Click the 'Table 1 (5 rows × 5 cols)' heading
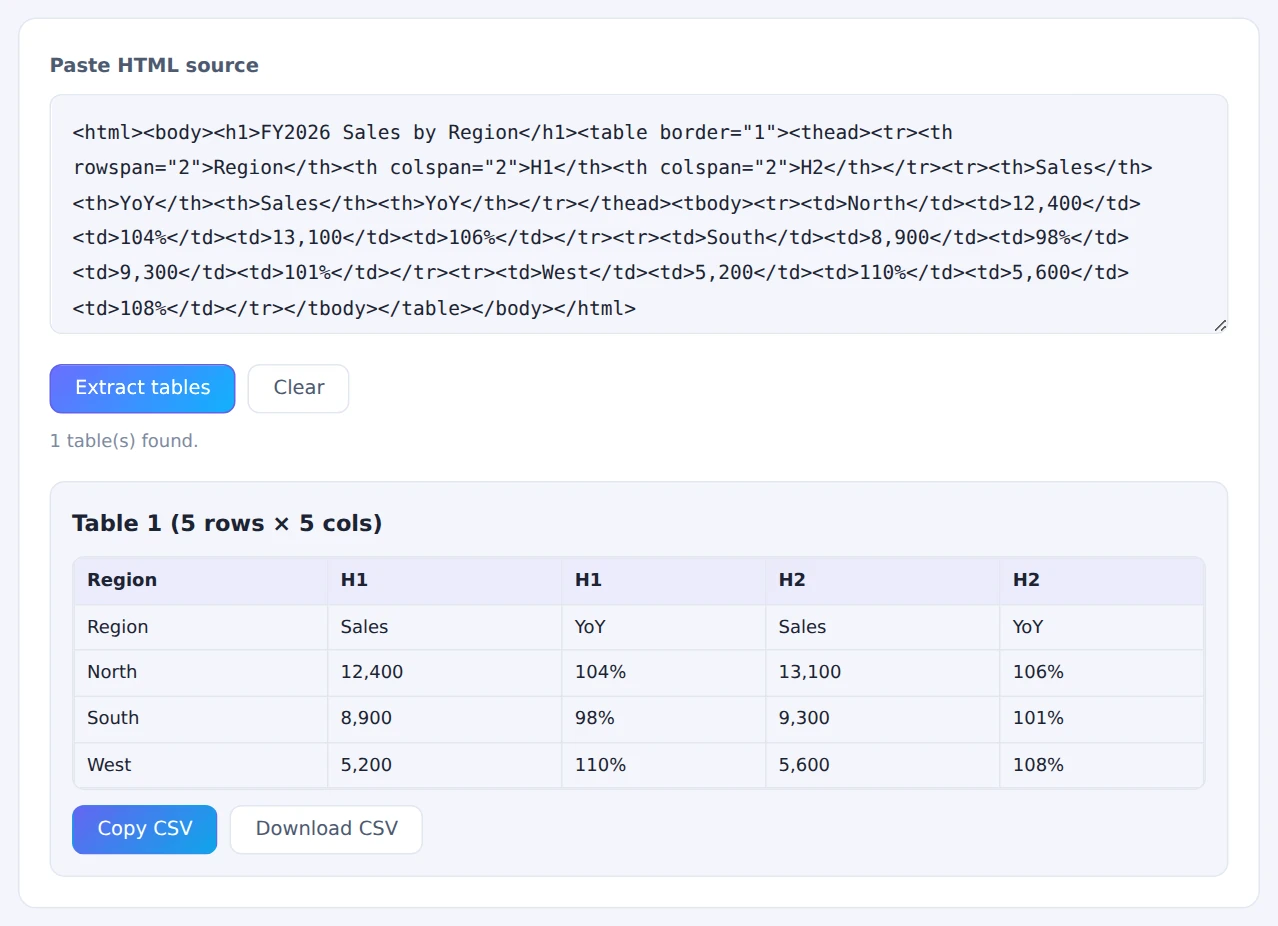The image size is (1278, 926). (227, 523)
